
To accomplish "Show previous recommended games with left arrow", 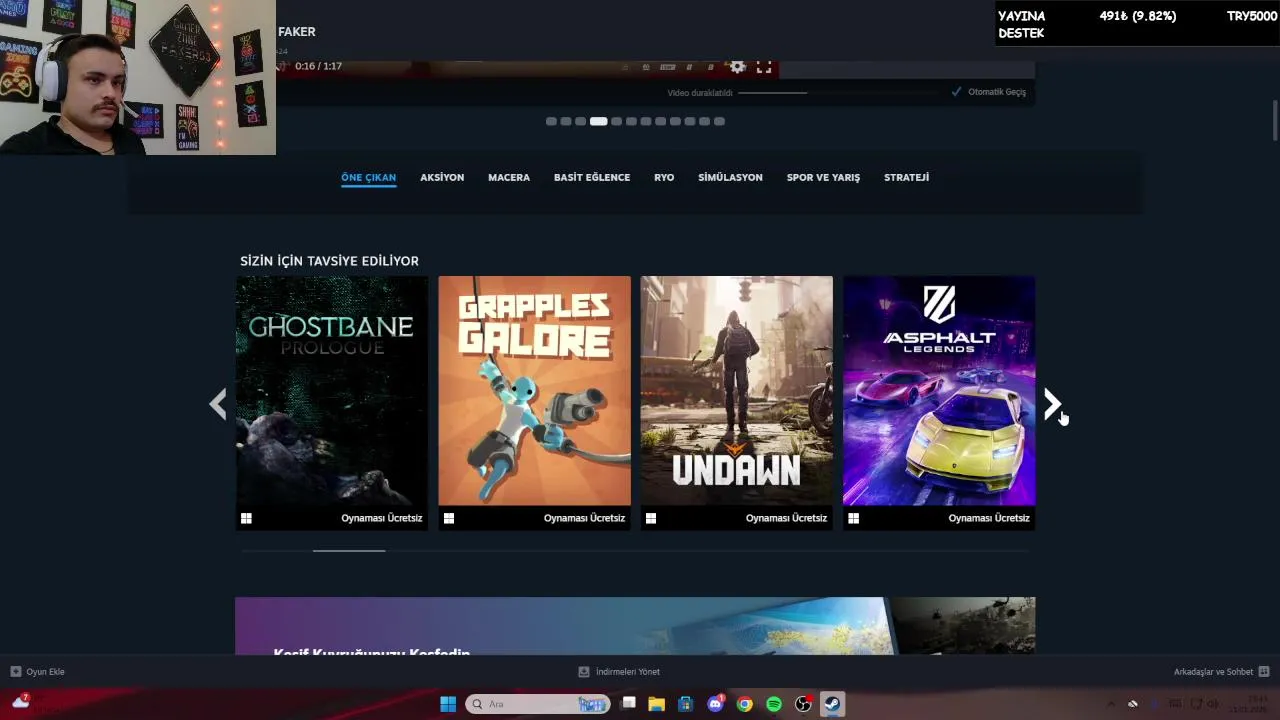I will point(218,404).
